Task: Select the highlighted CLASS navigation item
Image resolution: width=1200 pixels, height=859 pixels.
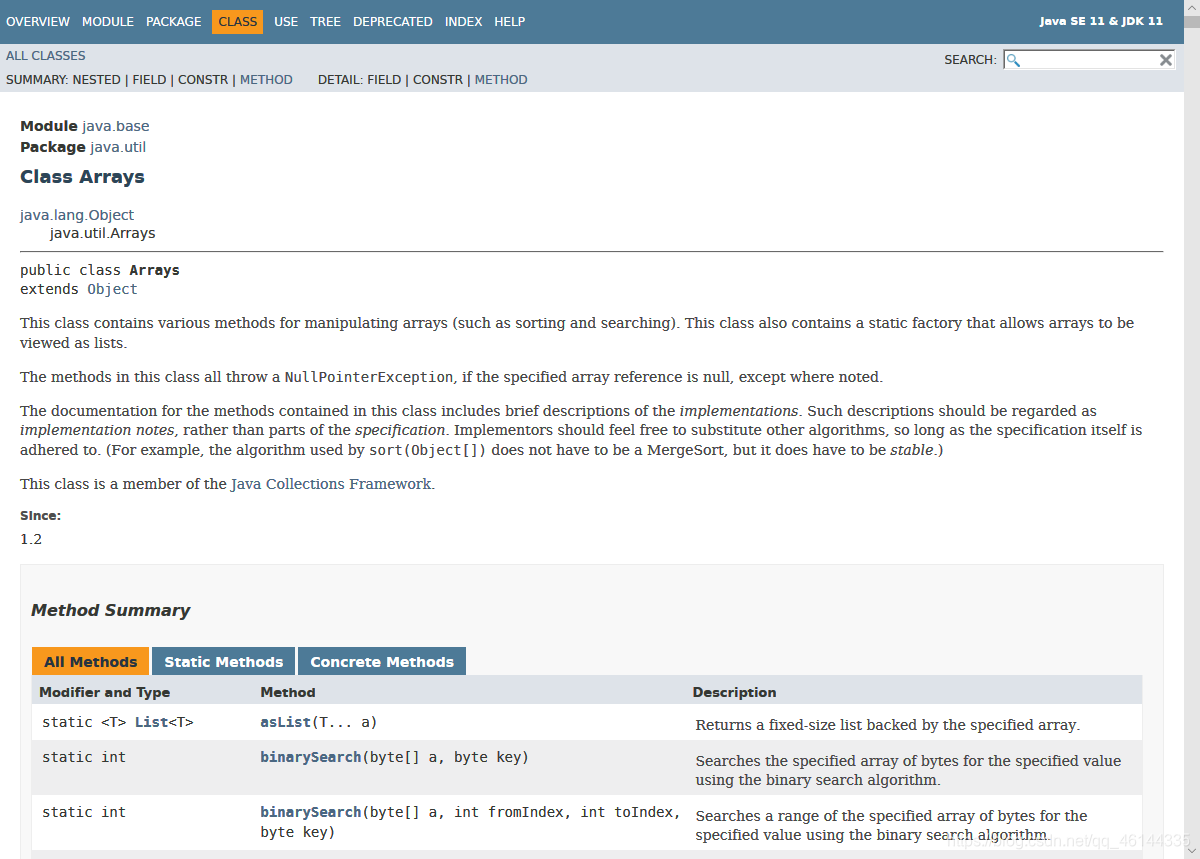Action: pos(237,21)
